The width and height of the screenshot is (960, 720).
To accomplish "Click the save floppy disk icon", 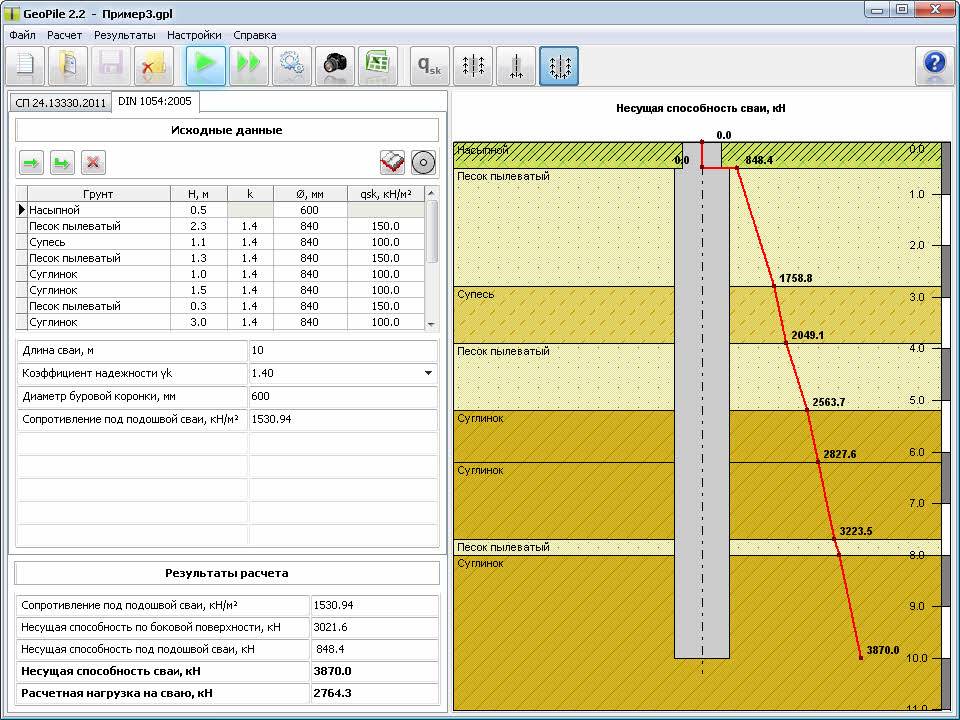I will pyautogui.click(x=111, y=65).
